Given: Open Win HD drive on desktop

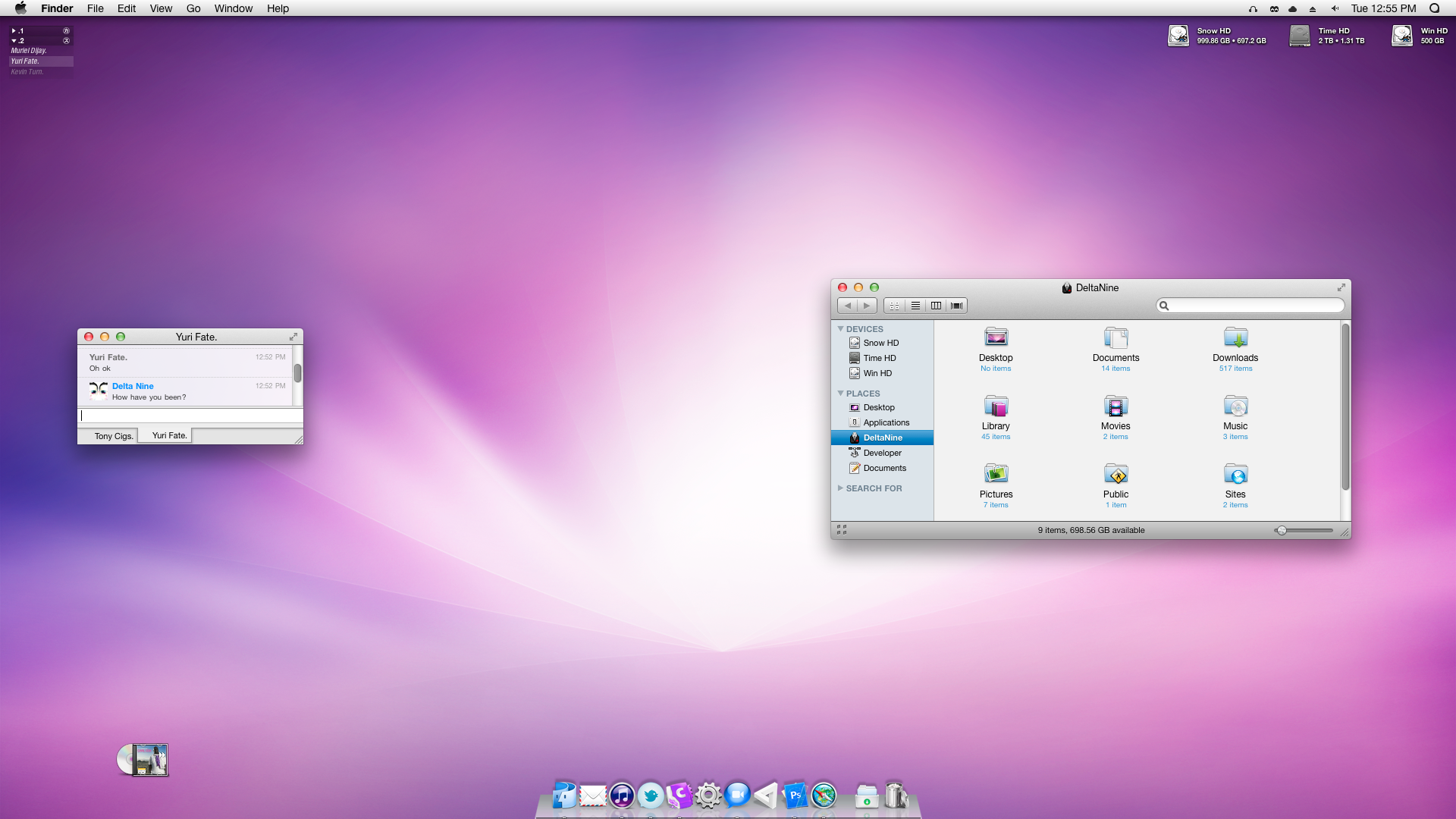Looking at the screenshot, I should click(1402, 36).
